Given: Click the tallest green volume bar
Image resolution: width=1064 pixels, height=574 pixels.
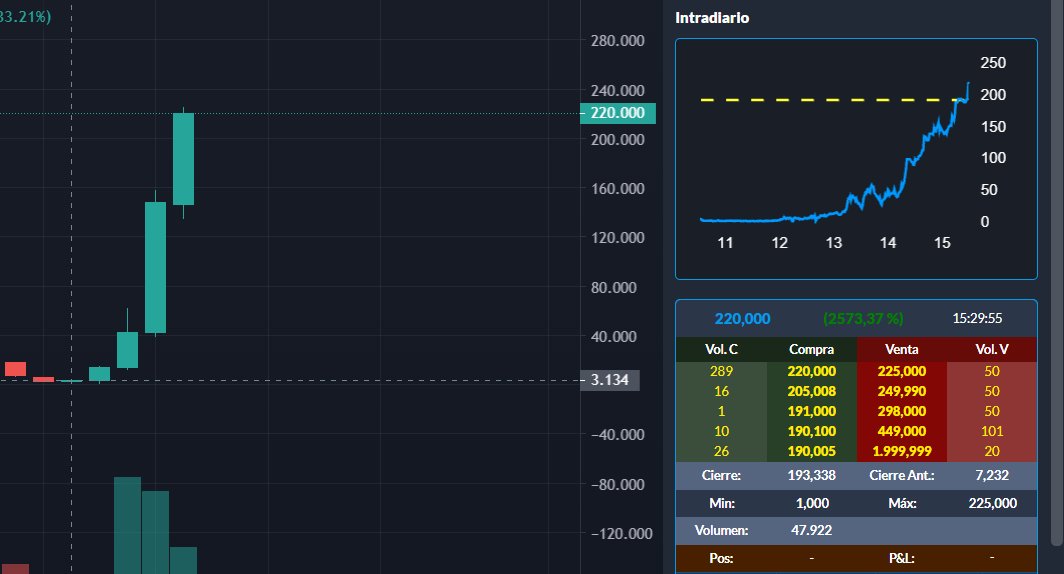Looking at the screenshot, I should click(128, 525).
